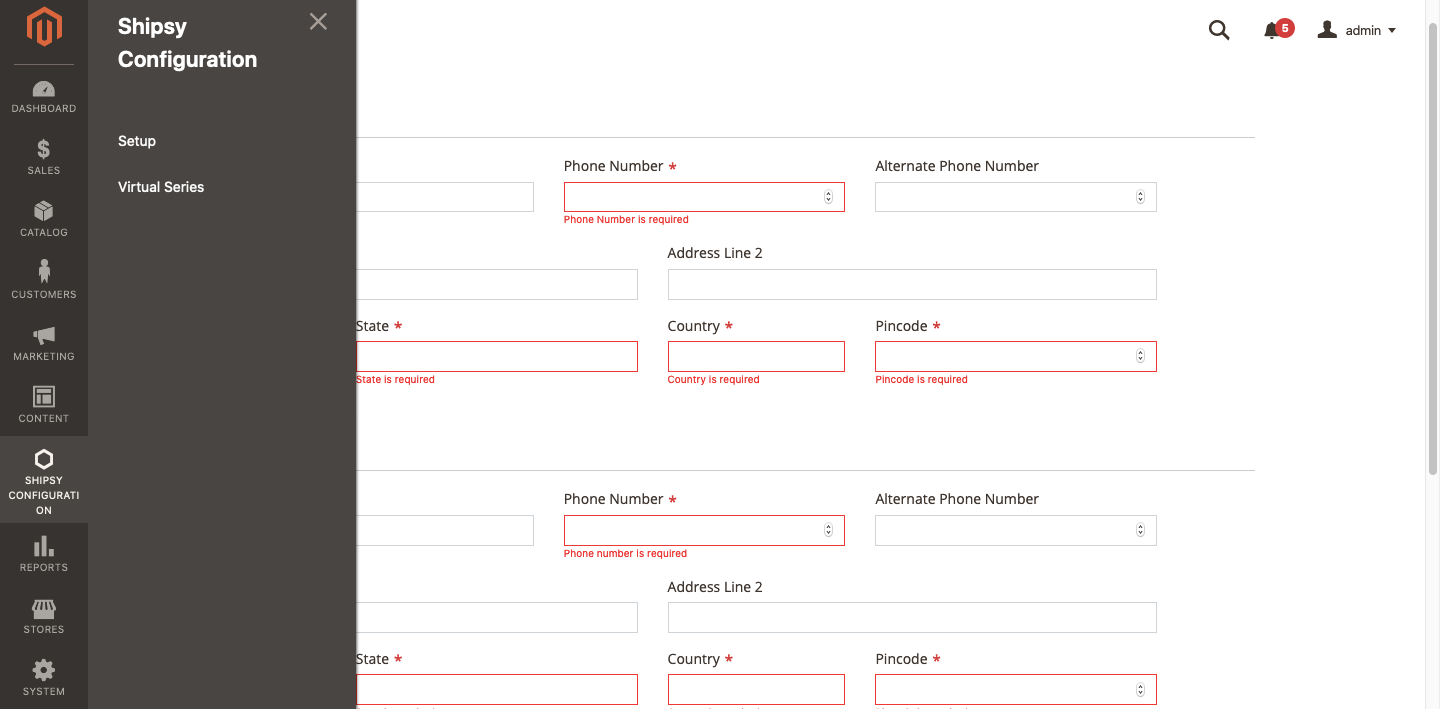Image resolution: width=1440 pixels, height=709 pixels.
Task: Click the Magento logo icon
Action: click(44, 27)
